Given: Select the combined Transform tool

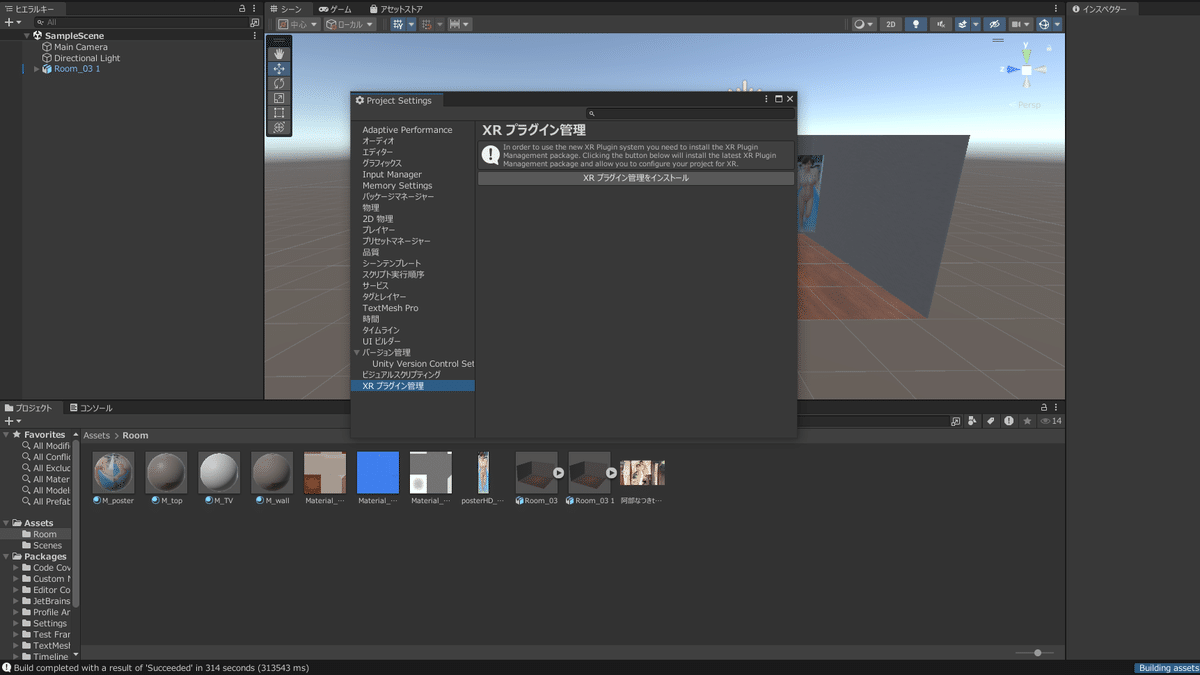Looking at the screenshot, I should tap(279, 127).
